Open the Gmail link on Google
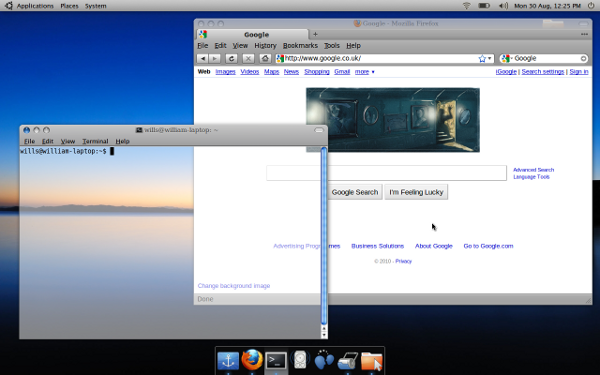Viewport: 600px width, 375px height. coord(342,72)
